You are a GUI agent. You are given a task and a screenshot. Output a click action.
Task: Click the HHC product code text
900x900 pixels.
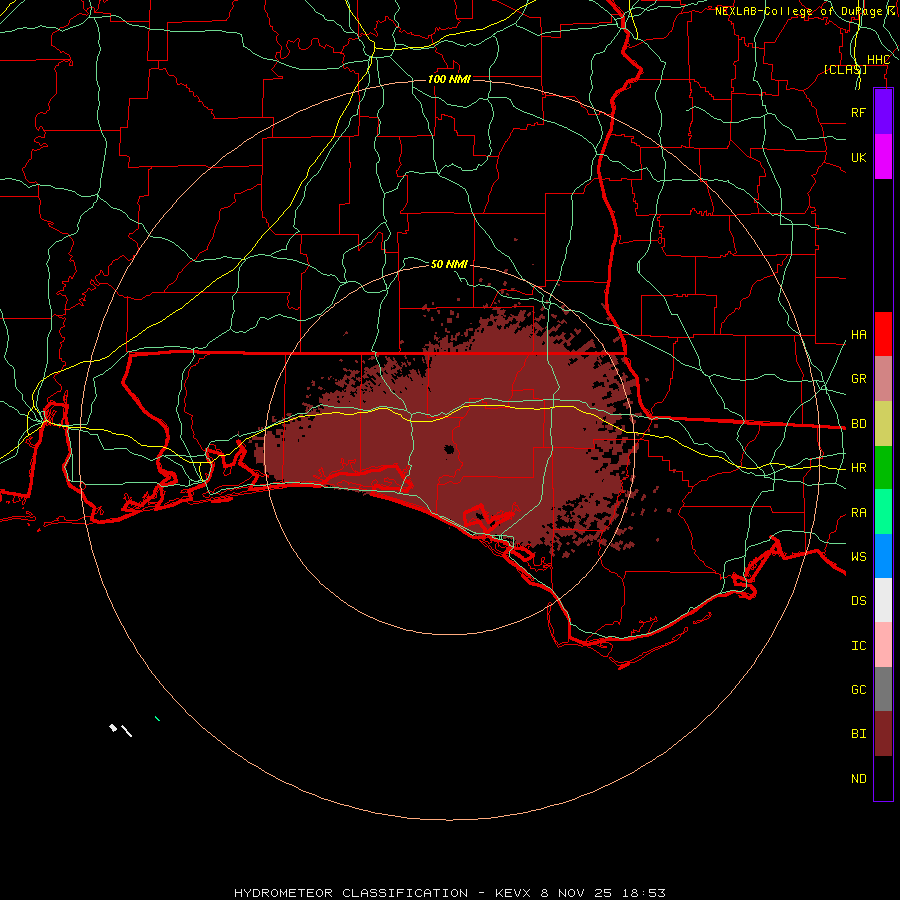pos(878,60)
